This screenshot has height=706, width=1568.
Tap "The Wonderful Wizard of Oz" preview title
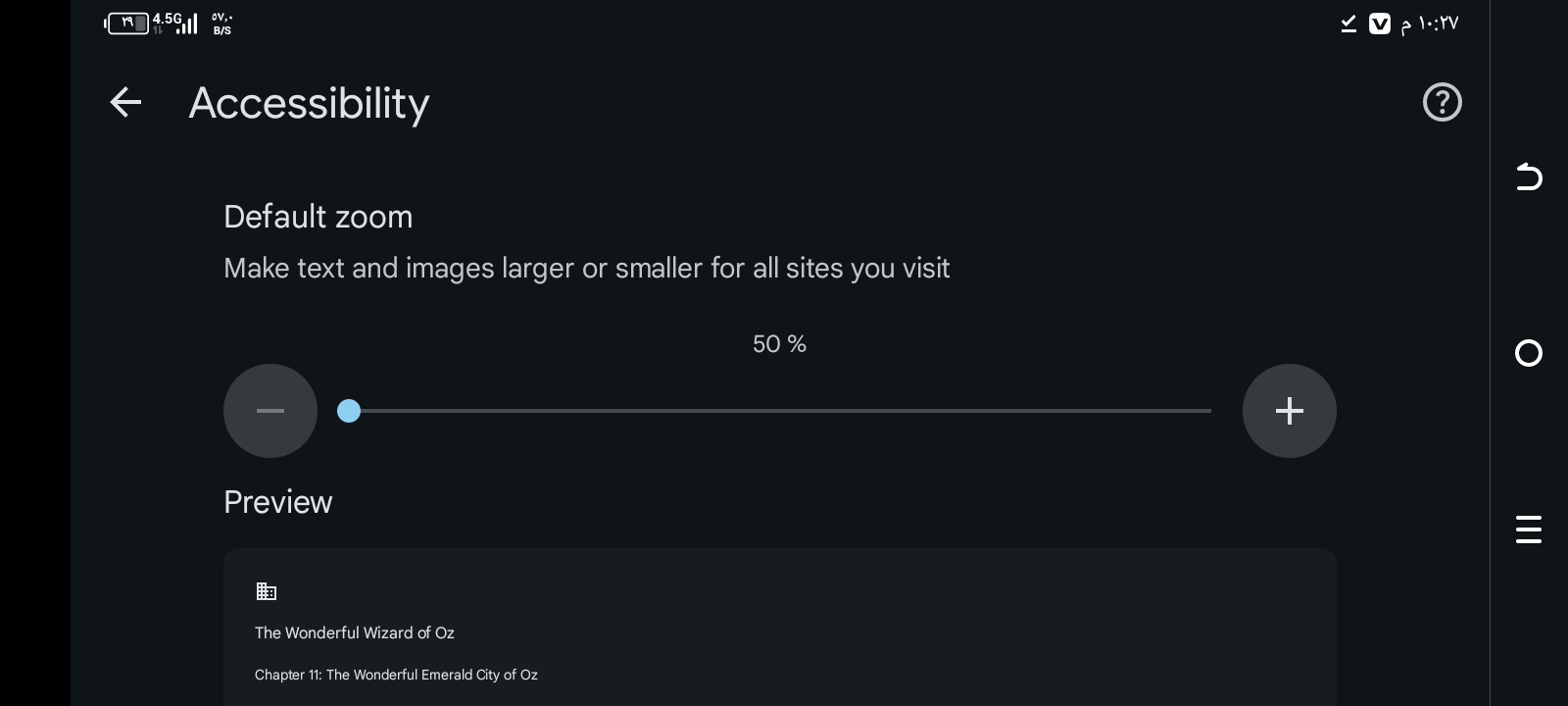(x=355, y=632)
